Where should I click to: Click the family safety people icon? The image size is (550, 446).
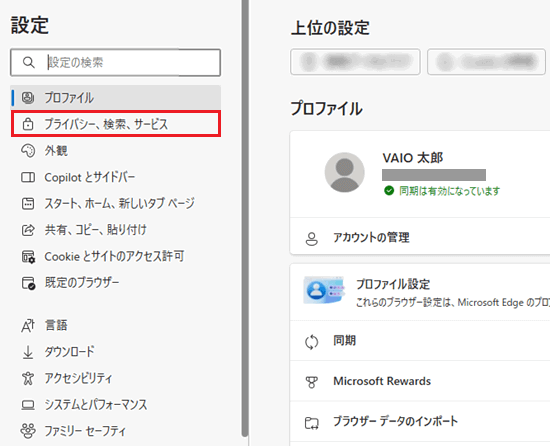(x=28, y=431)
